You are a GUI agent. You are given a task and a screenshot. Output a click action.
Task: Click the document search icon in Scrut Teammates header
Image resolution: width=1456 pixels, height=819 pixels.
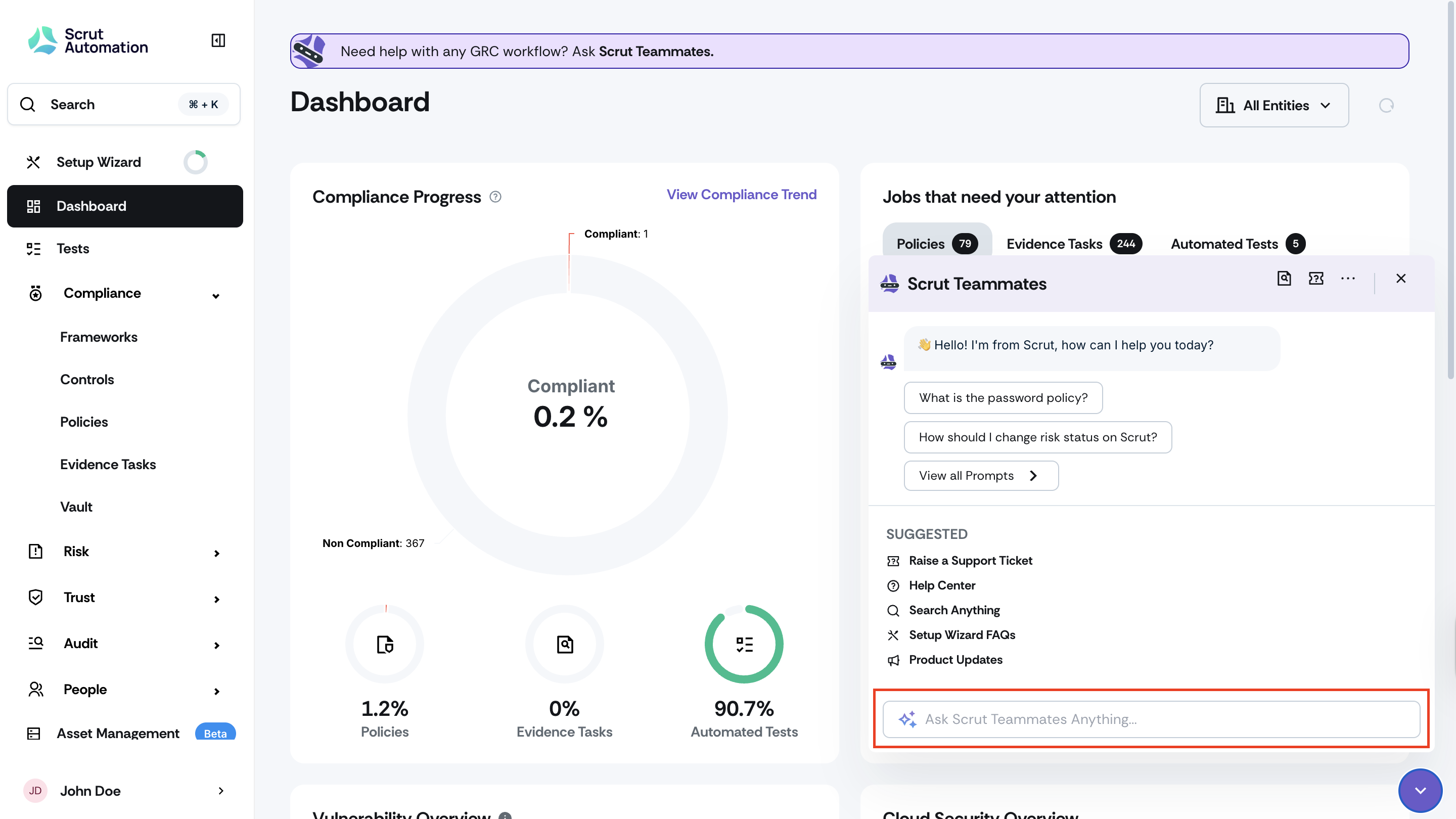(1284, 278)
